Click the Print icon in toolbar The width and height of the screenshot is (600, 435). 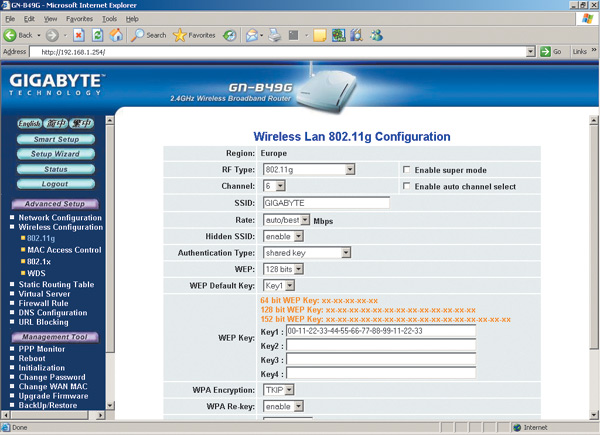click(275, 35)
